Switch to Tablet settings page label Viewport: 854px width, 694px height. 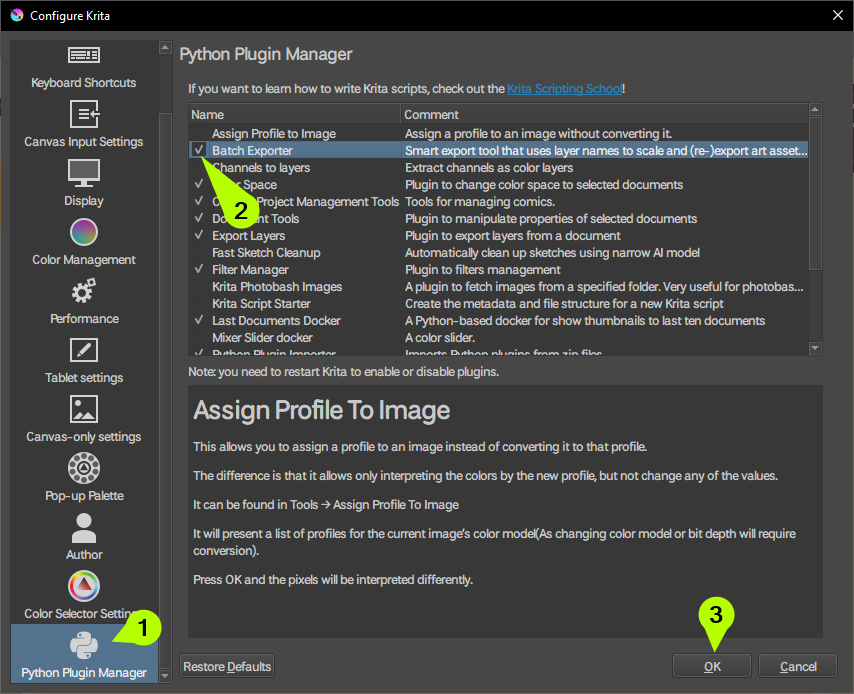click(x=83, y=378)
